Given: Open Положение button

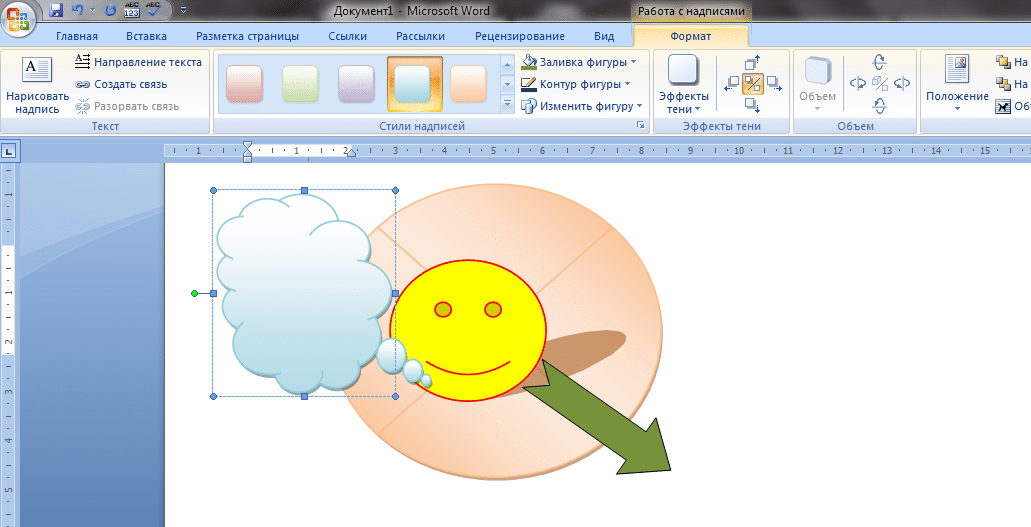Looking at the screenshot, I should (957, 85).
